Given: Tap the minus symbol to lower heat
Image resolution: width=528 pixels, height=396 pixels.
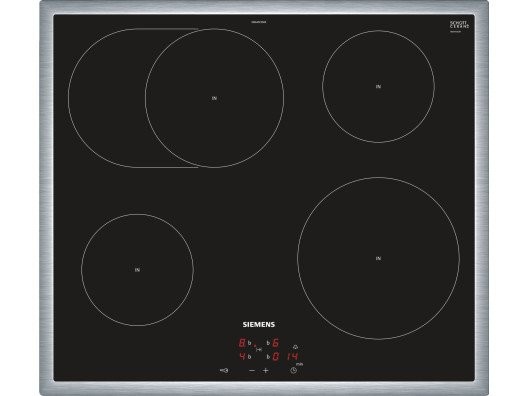Looking at the screenshot, I should [252, 370].
